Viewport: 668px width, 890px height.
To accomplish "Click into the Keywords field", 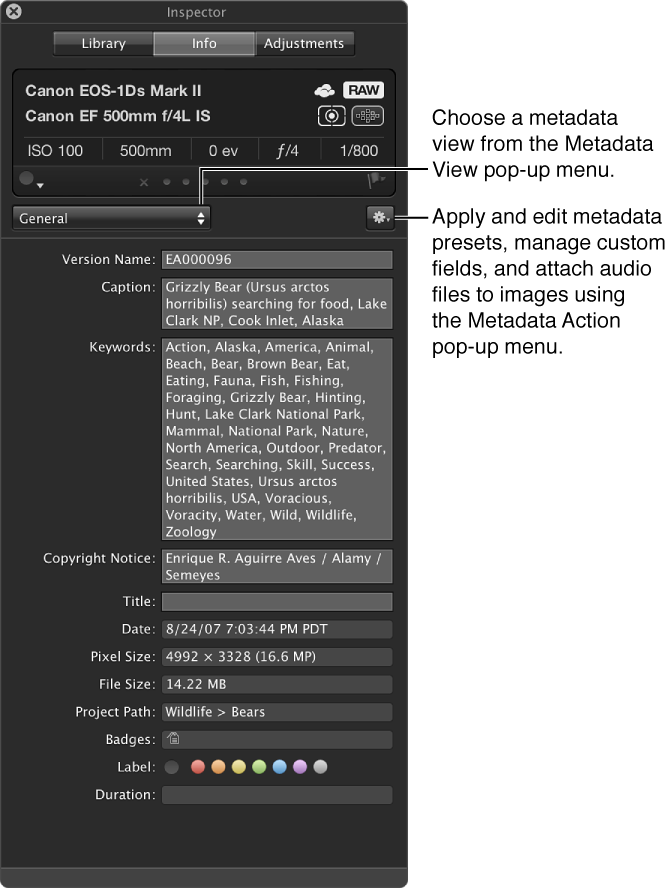I will (x=277, y=439).
